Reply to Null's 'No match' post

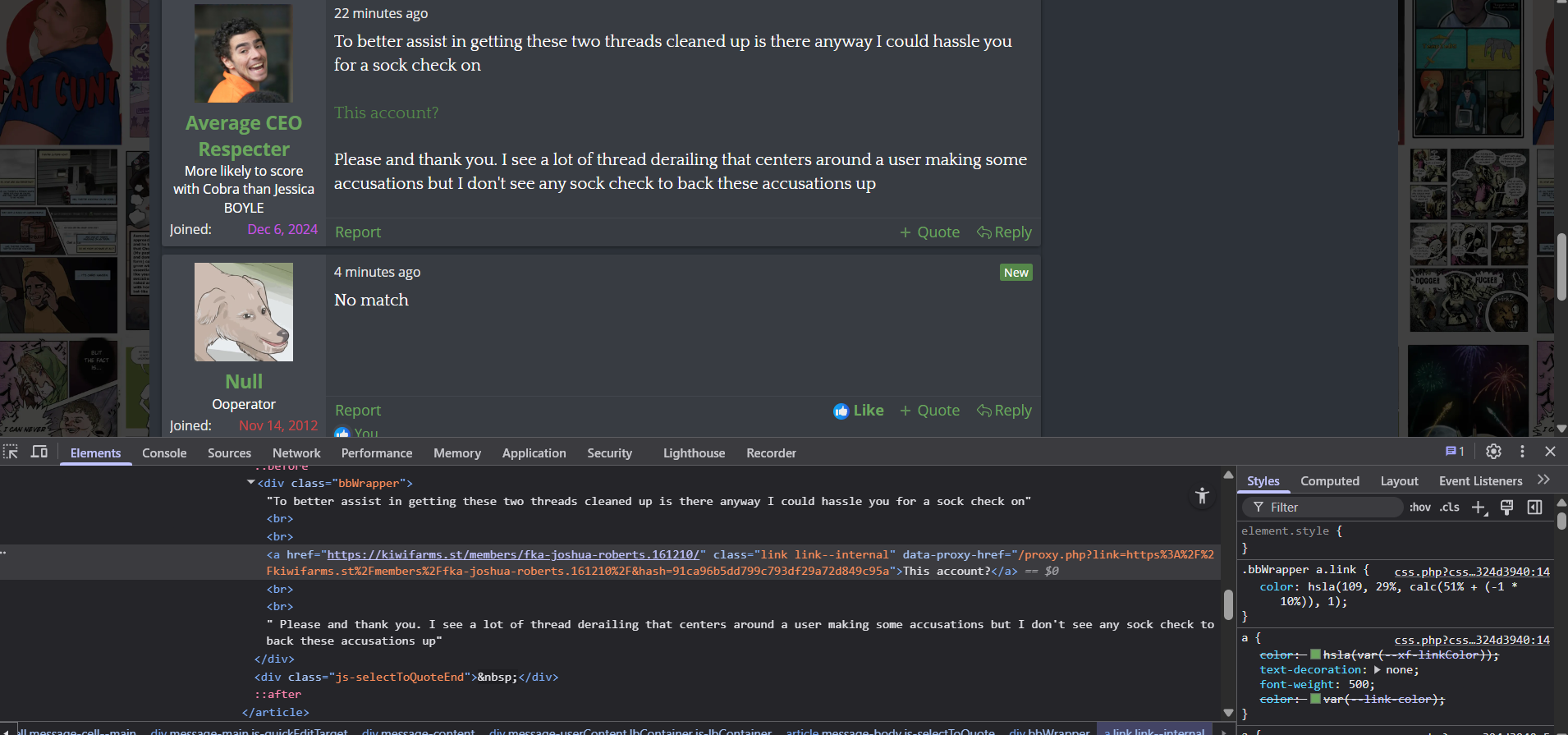pos(1004,411)
